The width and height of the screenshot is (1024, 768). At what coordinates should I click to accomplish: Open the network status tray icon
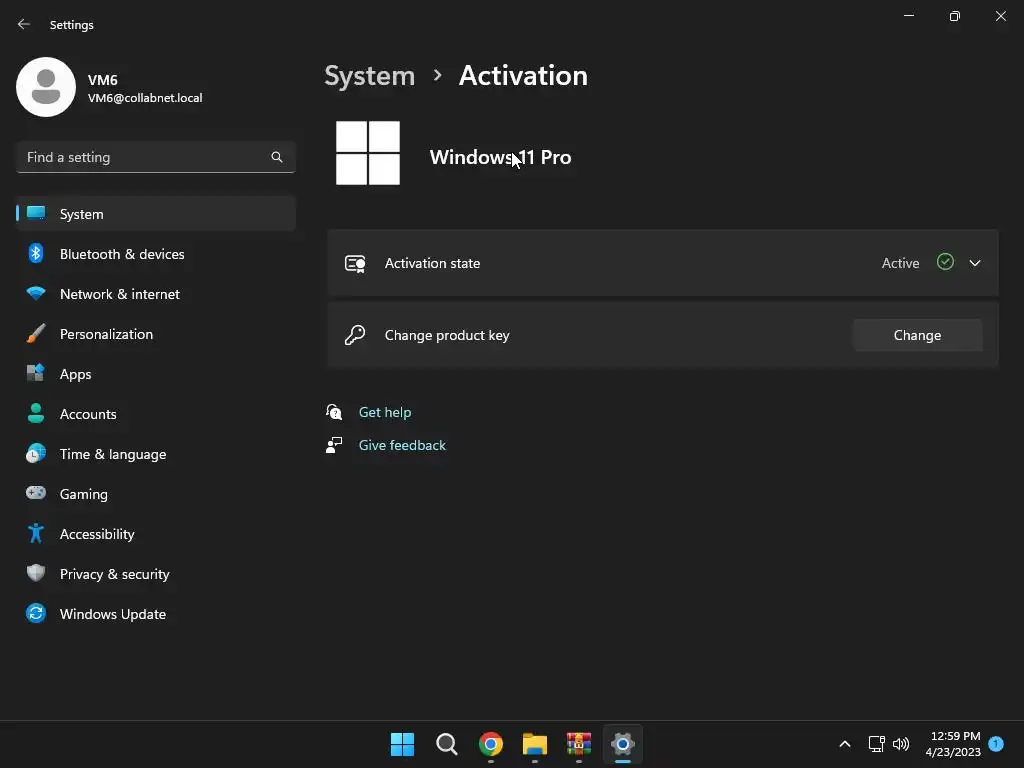[x=876, y=744]
